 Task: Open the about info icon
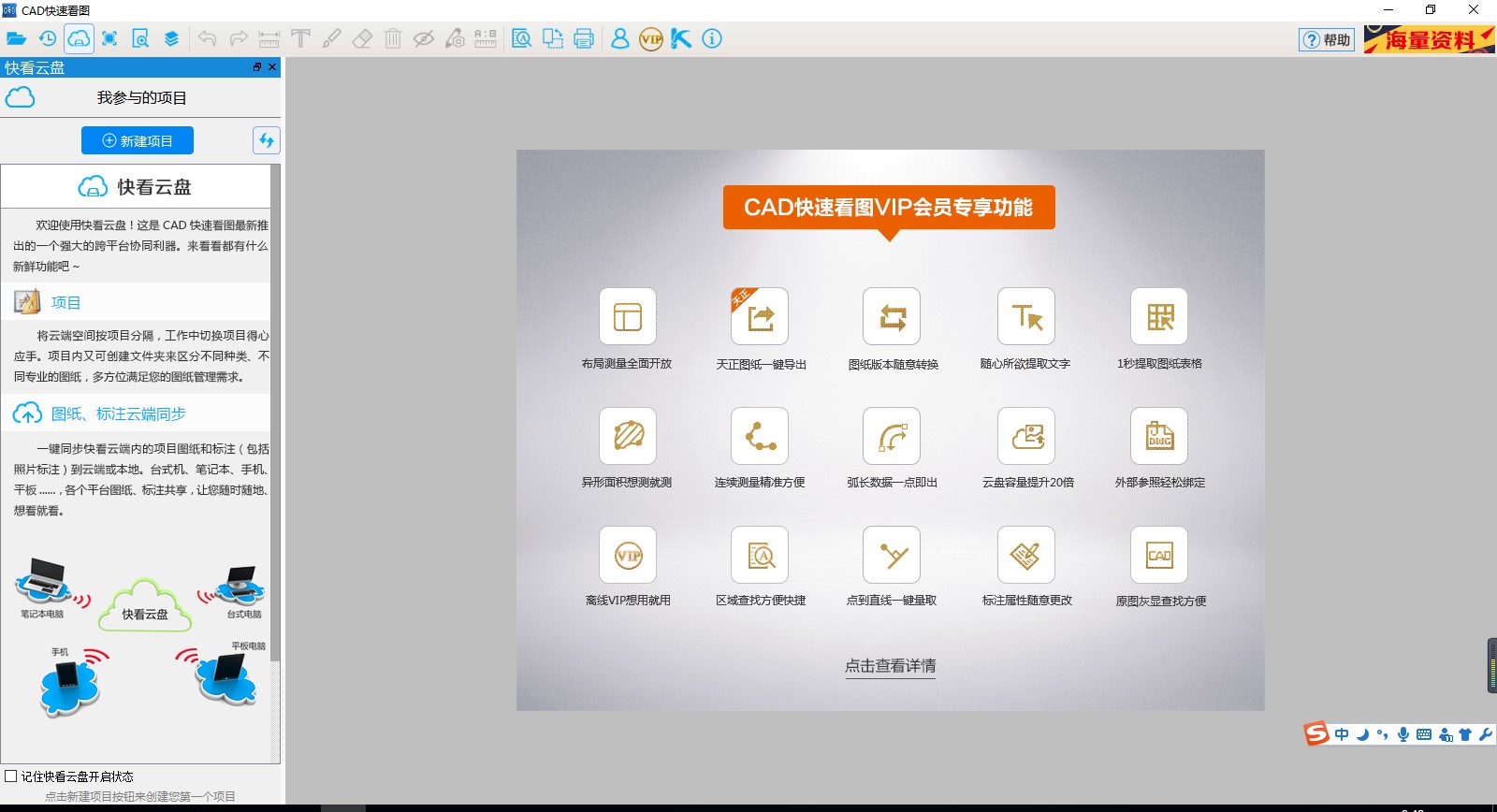coord(712,39)
